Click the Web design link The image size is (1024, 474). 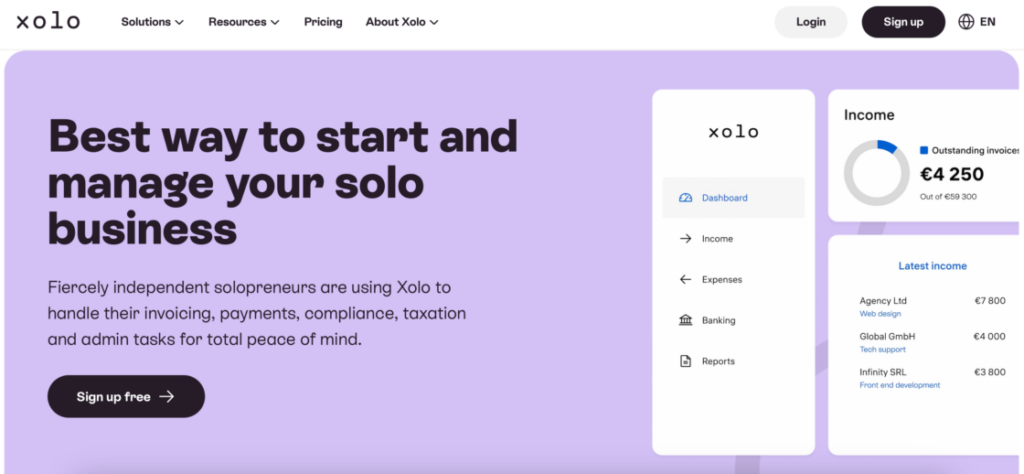point(880,314)
